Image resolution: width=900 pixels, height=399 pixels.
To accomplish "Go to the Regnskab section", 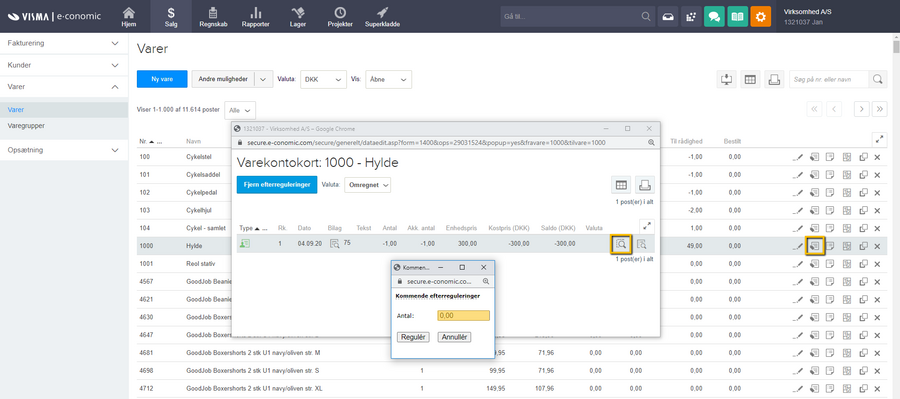I will click(x=213, y=17).
